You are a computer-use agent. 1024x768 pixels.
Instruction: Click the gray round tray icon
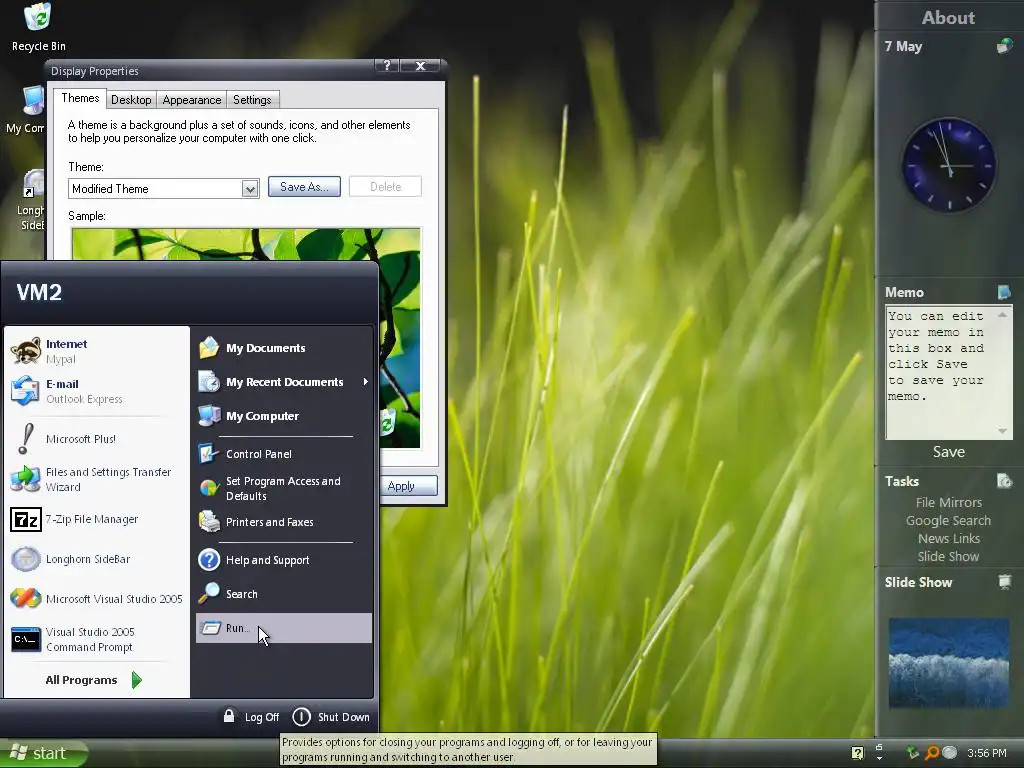pos(950,752)
